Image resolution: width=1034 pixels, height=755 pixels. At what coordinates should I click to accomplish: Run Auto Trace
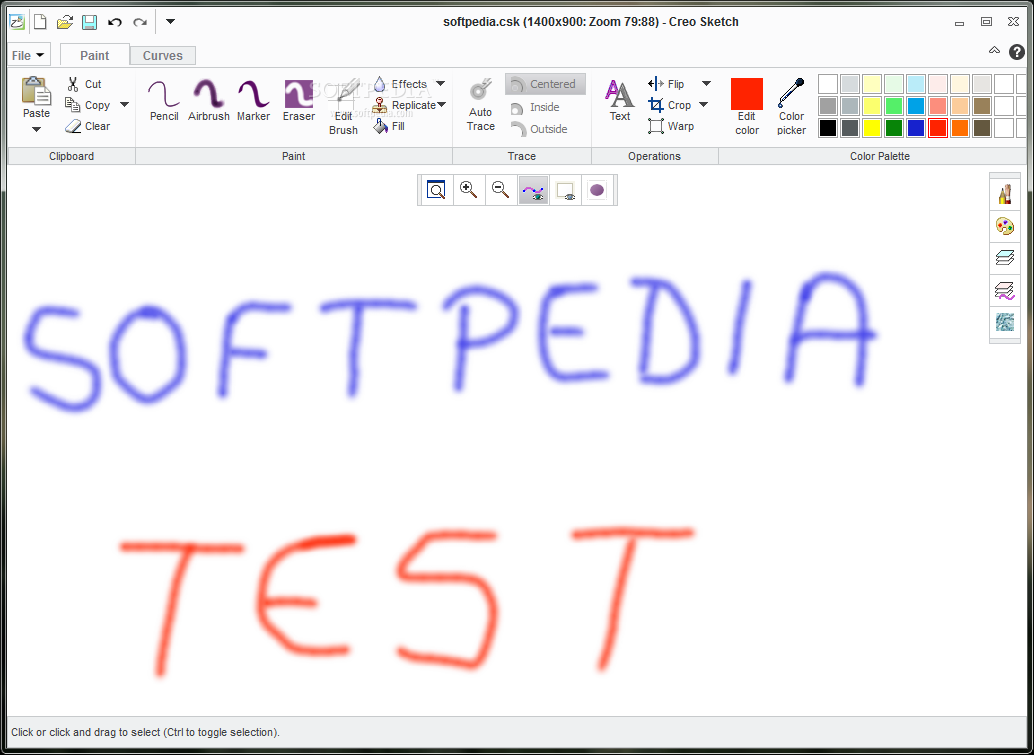tap(481, 106)
